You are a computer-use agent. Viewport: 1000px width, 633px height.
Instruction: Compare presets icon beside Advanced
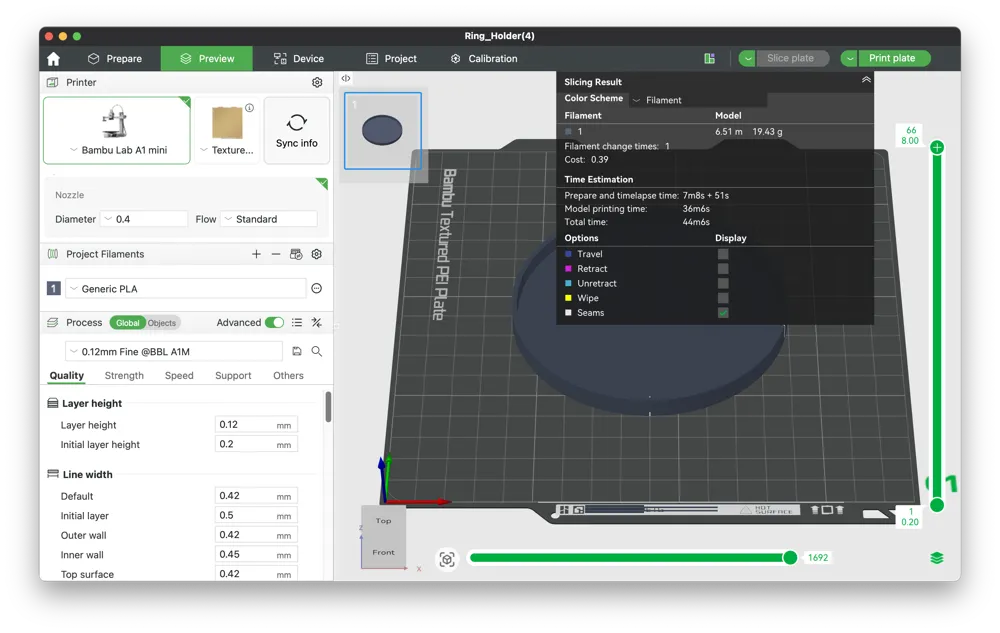coord(316,323)
